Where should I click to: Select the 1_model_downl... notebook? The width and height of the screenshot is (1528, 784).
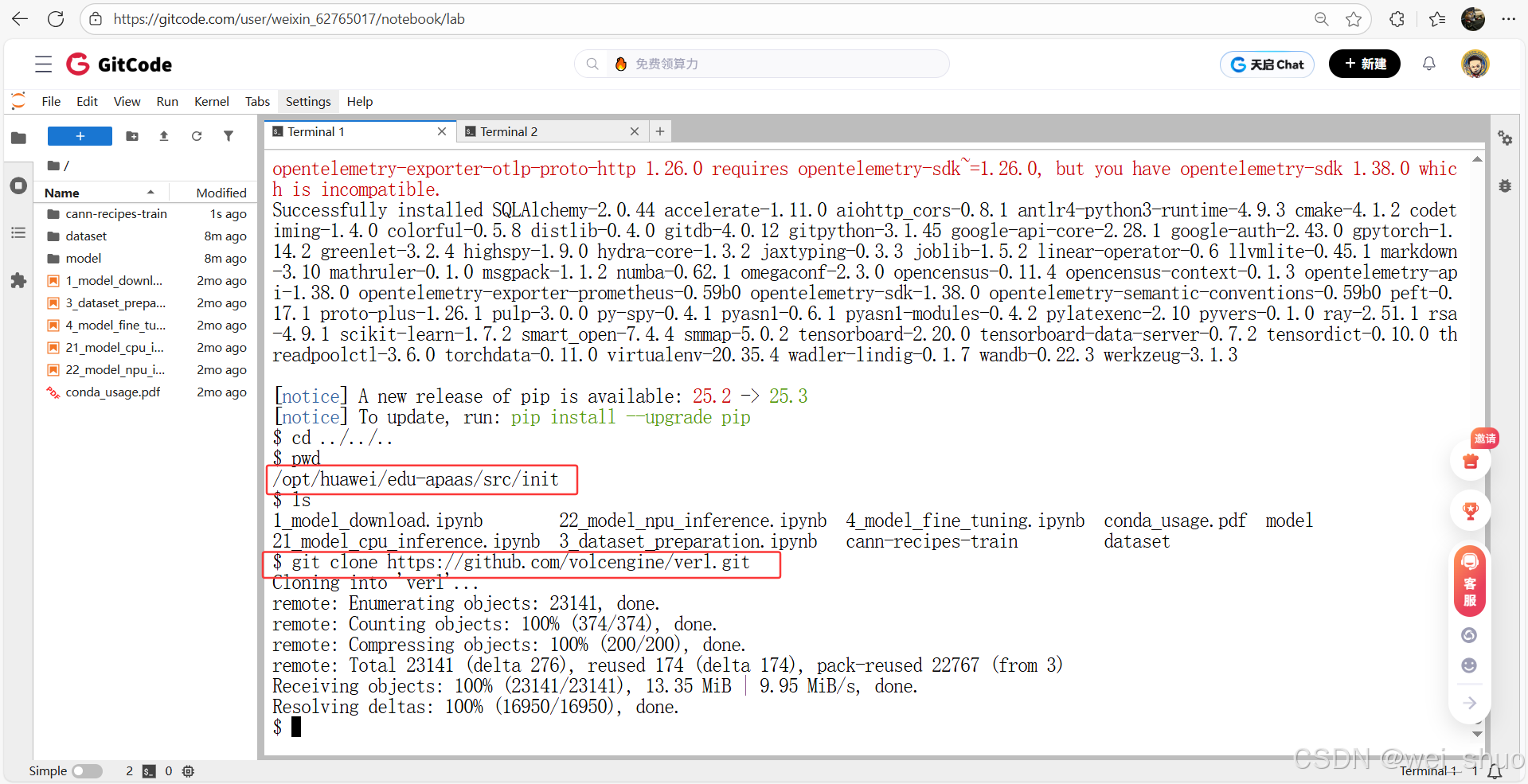pyautogui.click(x=147, y=281)
